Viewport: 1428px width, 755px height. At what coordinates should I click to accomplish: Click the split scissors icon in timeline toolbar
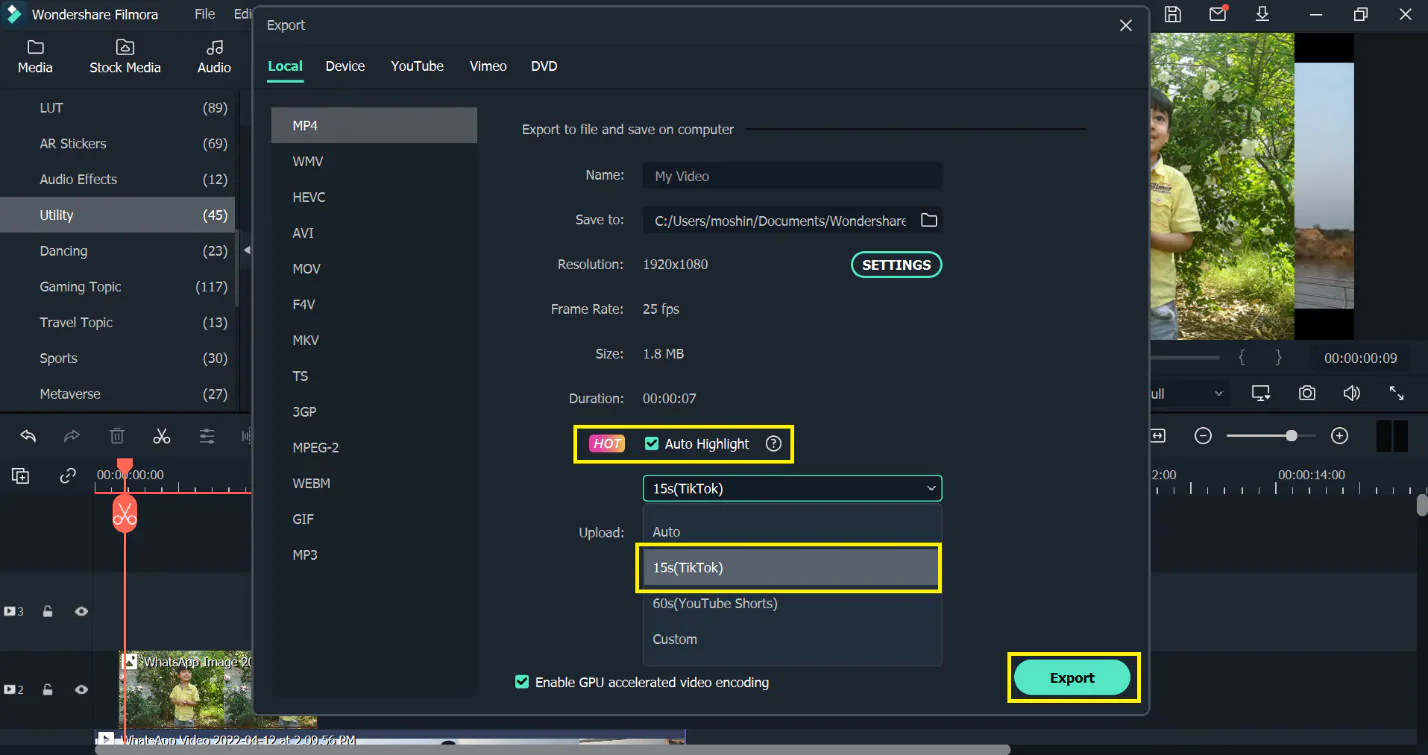coord(162,436)
